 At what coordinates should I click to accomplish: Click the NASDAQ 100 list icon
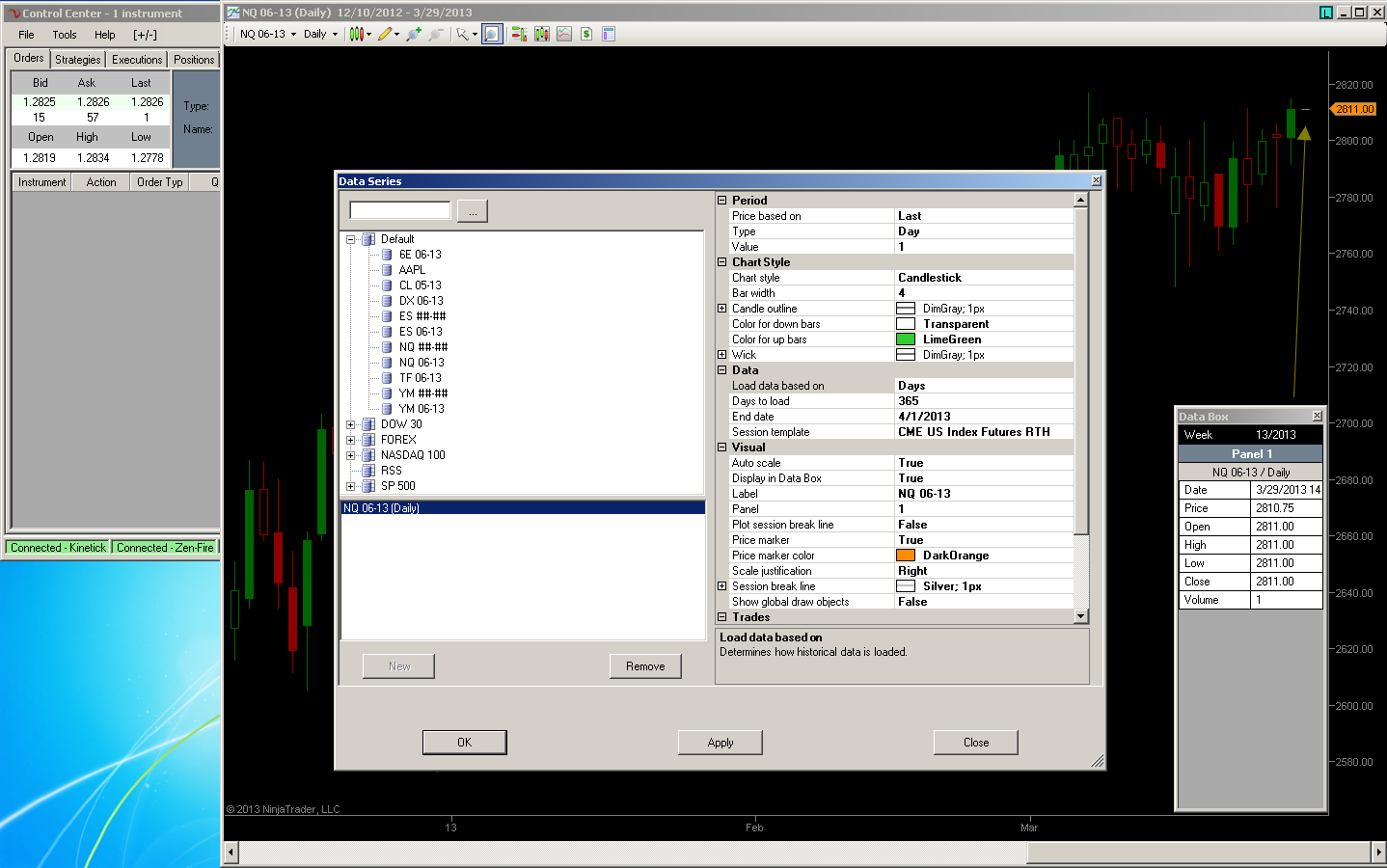click(368, 455)
